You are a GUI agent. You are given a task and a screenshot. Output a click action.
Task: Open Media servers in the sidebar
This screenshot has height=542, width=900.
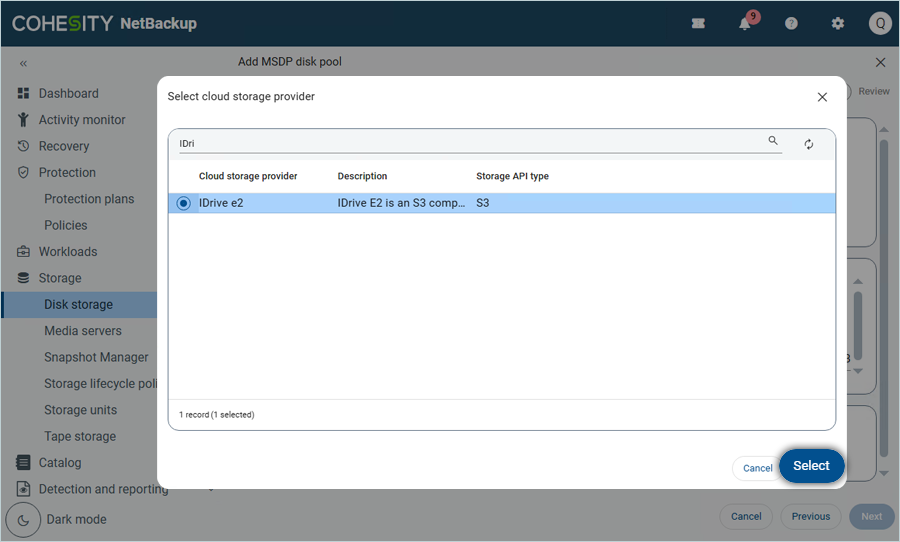(x=82, y=331)
